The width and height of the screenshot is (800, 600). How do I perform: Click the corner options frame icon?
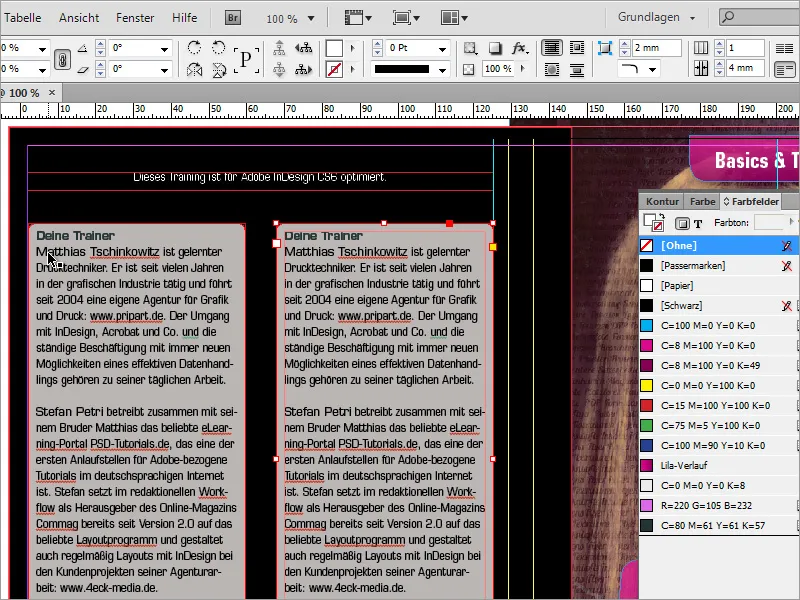tap(605, 48)
